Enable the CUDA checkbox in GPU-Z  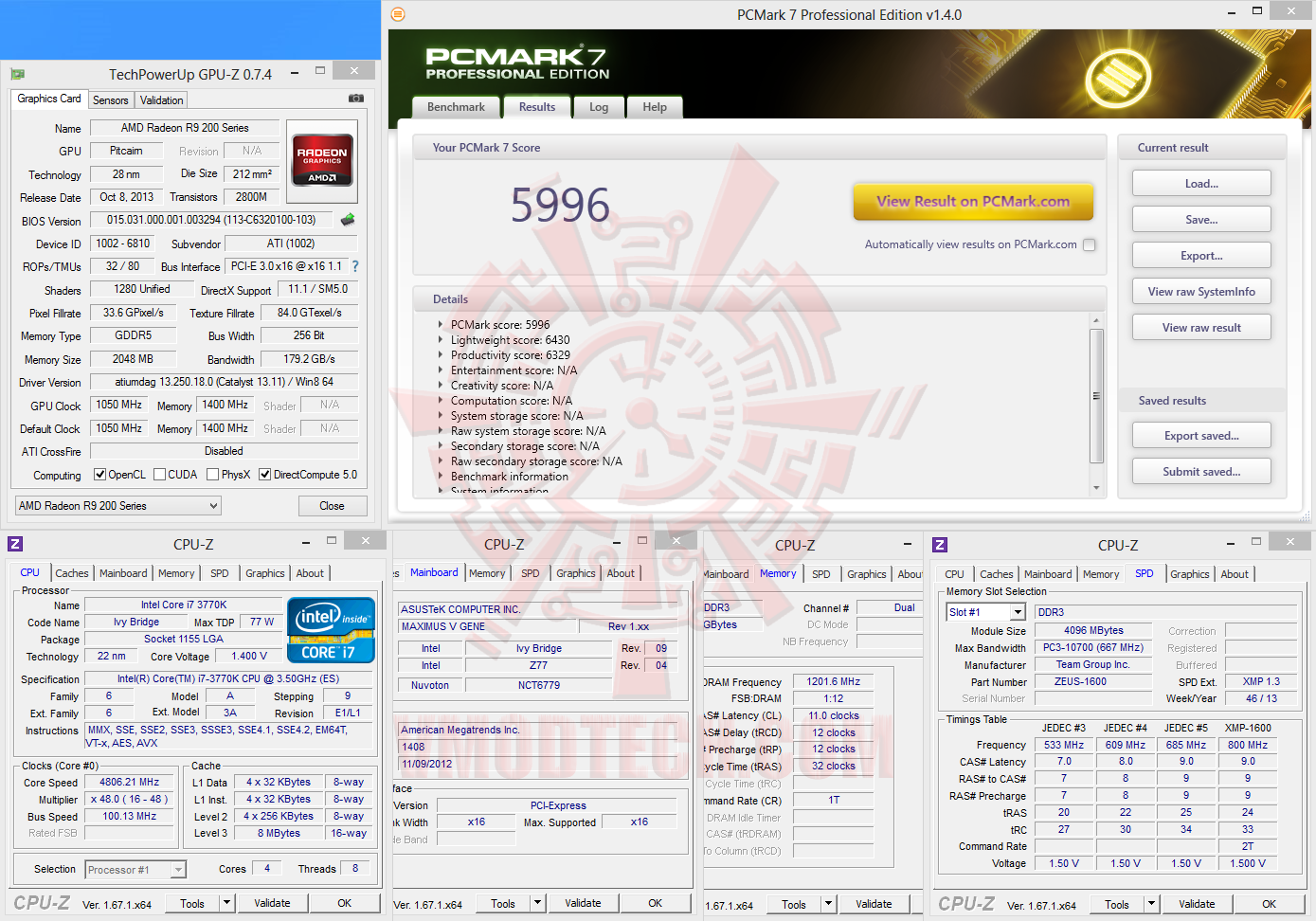pyautogui.click(x=159, y=475)
